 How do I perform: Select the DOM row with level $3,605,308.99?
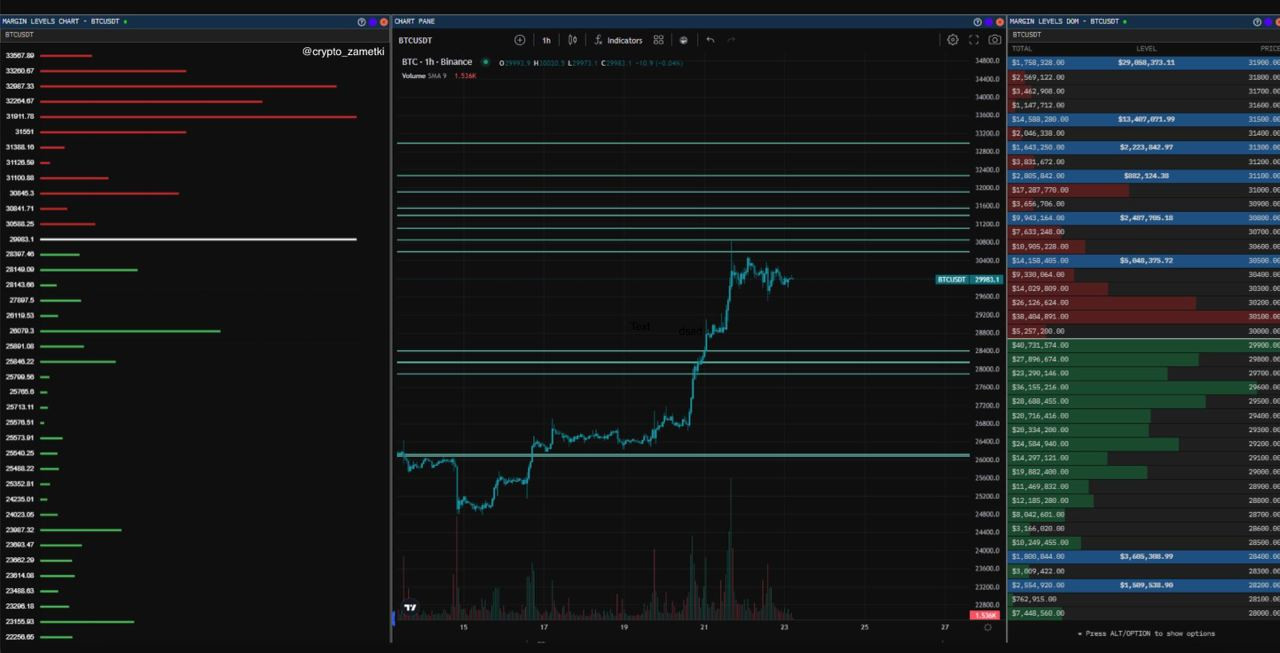(1144, 556)
